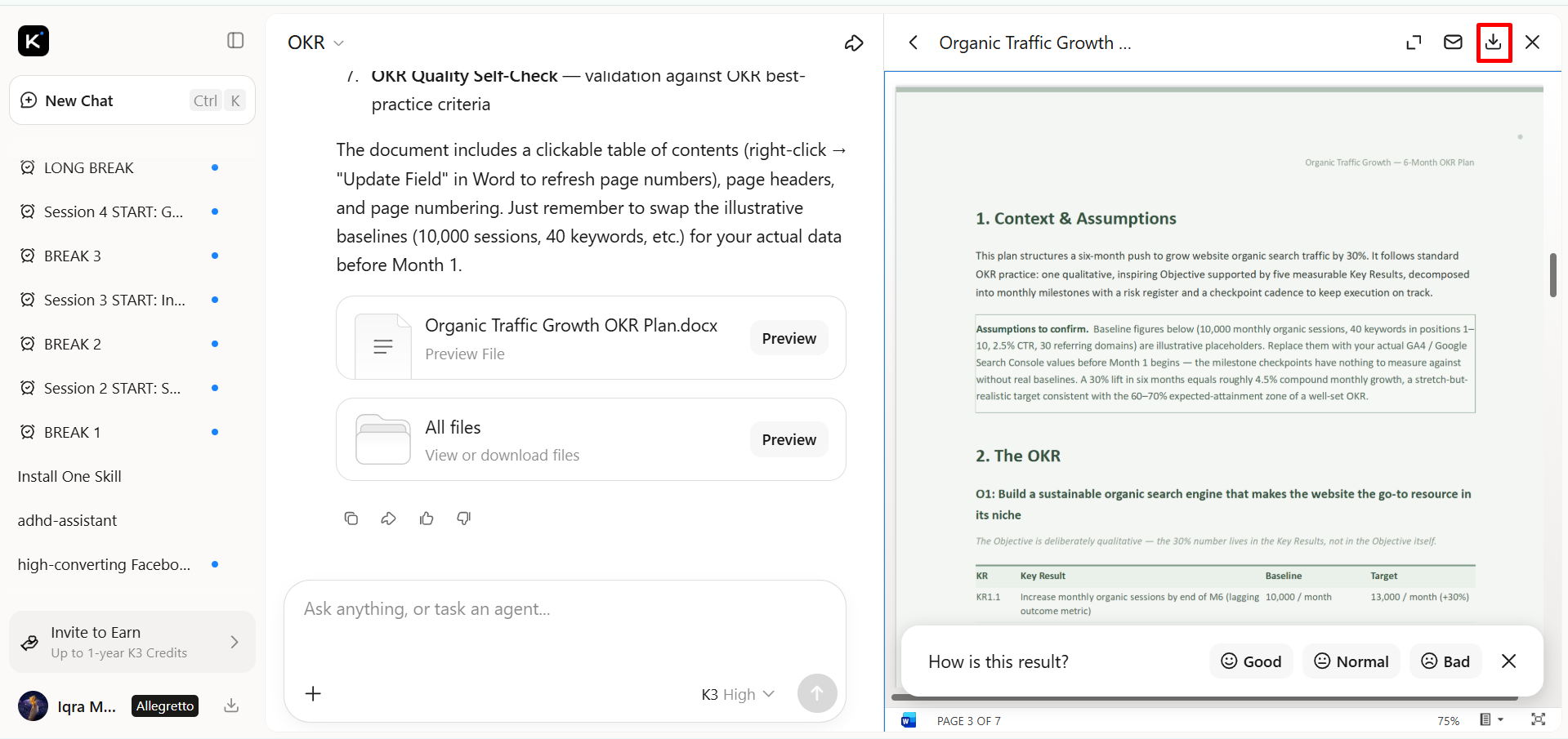
Task: Copy the assistant's response
Action: pyautogui.click(x=351, y=519)
